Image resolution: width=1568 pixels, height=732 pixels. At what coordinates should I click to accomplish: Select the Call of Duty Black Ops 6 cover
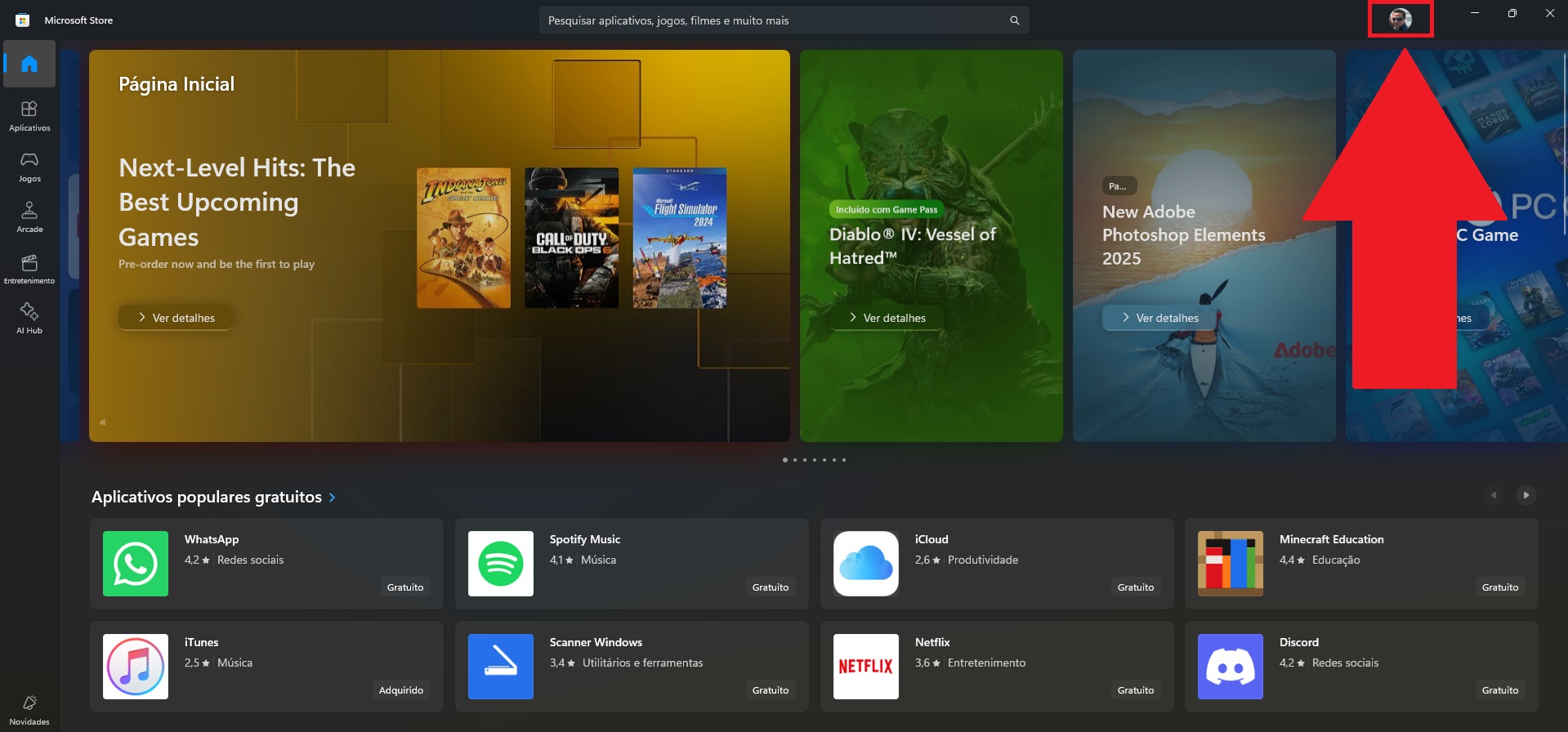pos(571,238)
